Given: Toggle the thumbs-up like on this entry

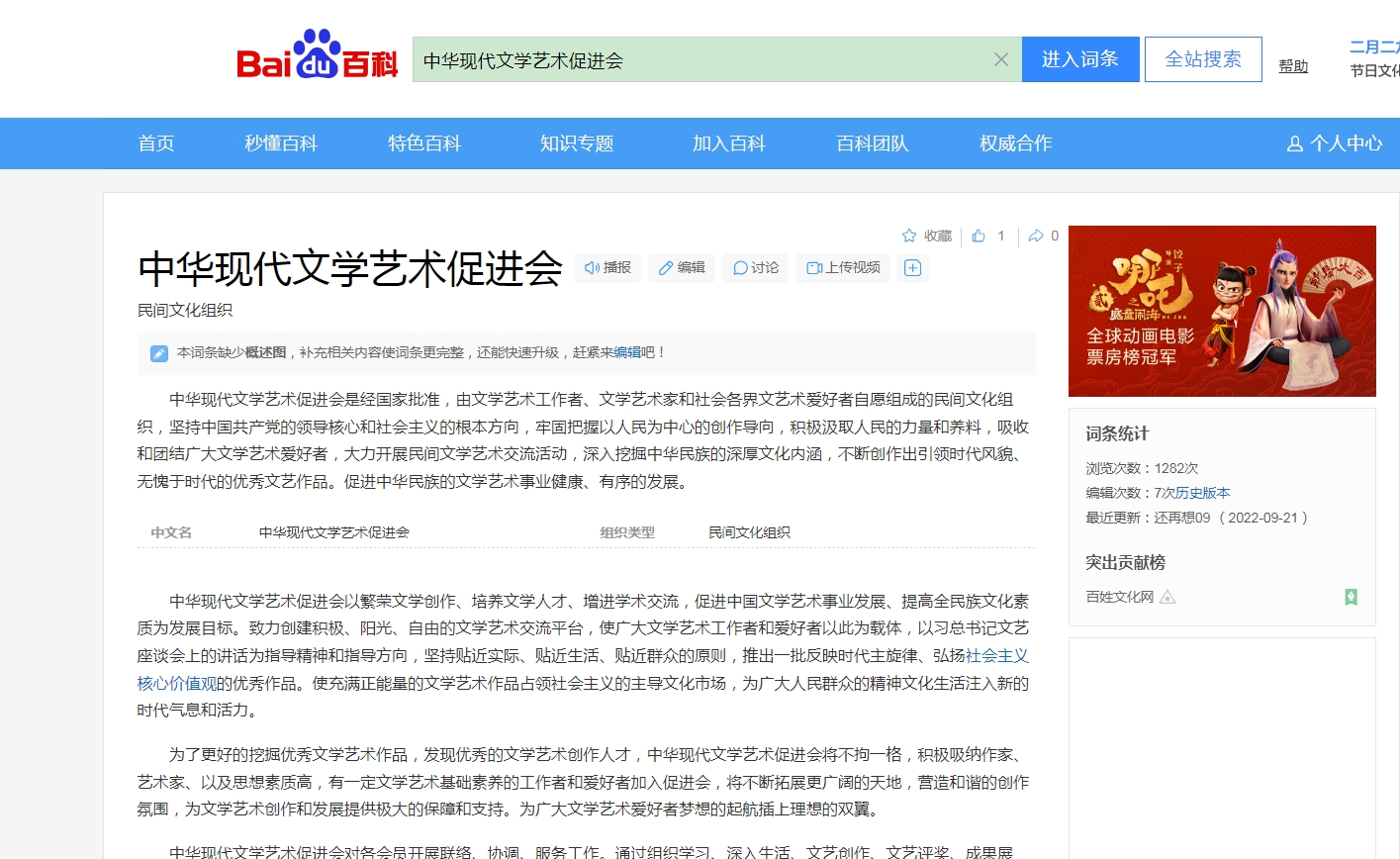Looking at the screenshot, I should tap(978, 236).
